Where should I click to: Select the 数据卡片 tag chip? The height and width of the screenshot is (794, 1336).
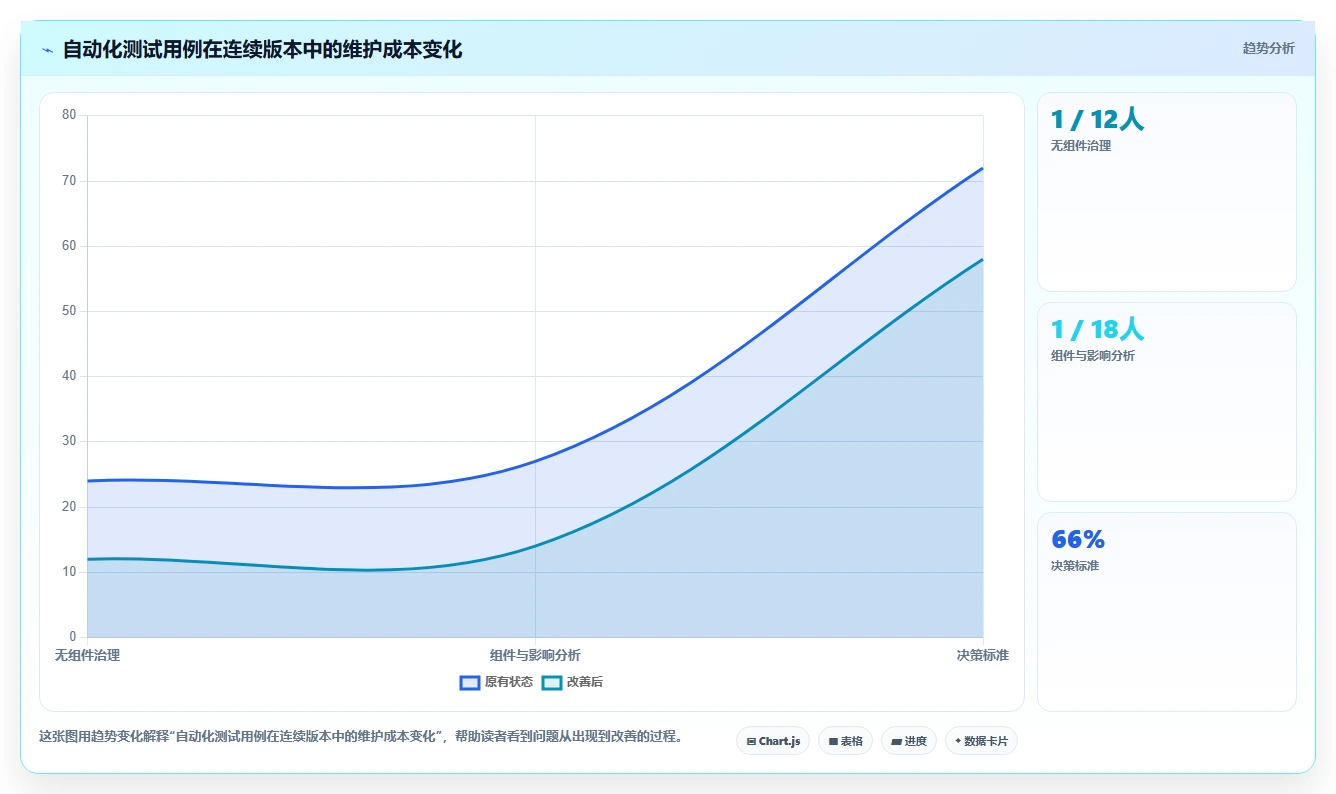(981, 741)
